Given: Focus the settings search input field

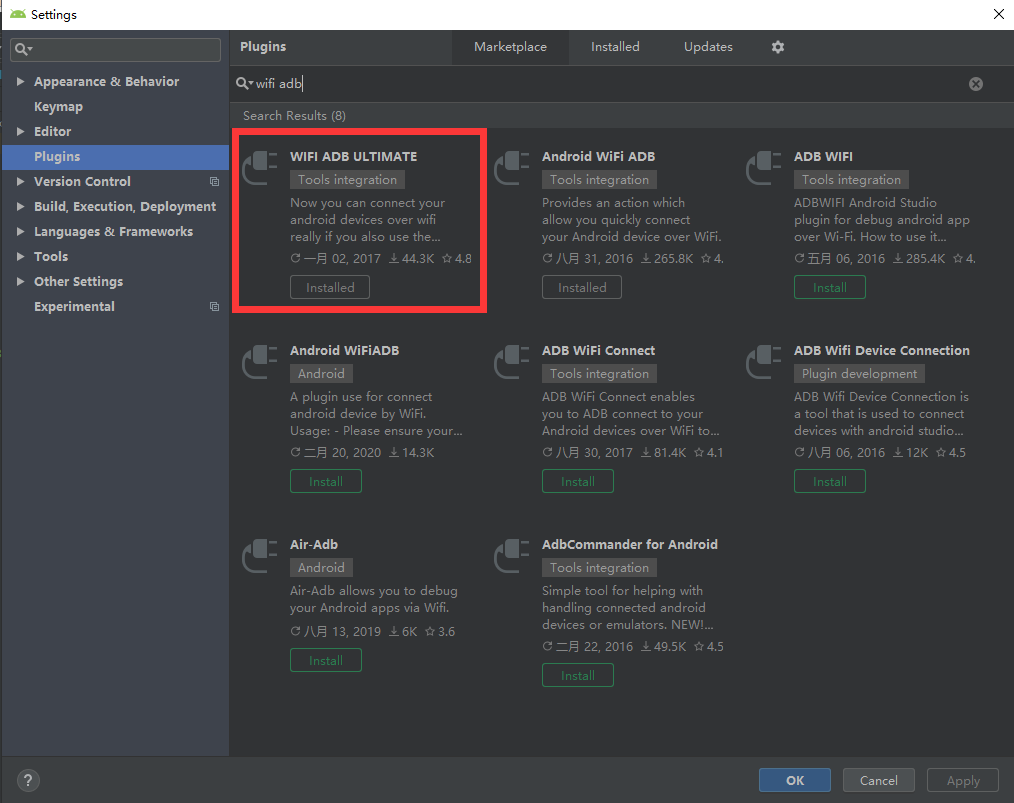Looking at the screenshot, I should click(115, 50).
